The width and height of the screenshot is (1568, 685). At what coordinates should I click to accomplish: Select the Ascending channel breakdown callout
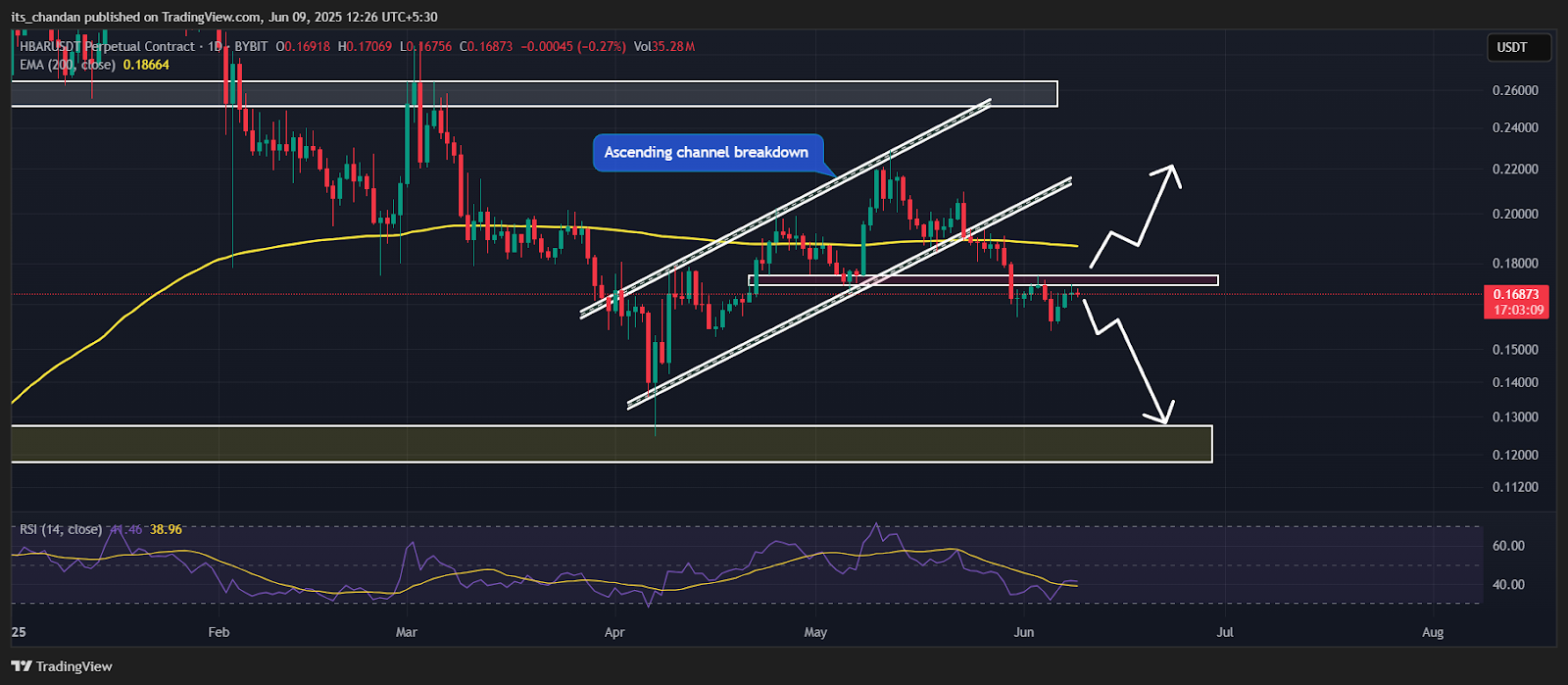tap(707, 152)
